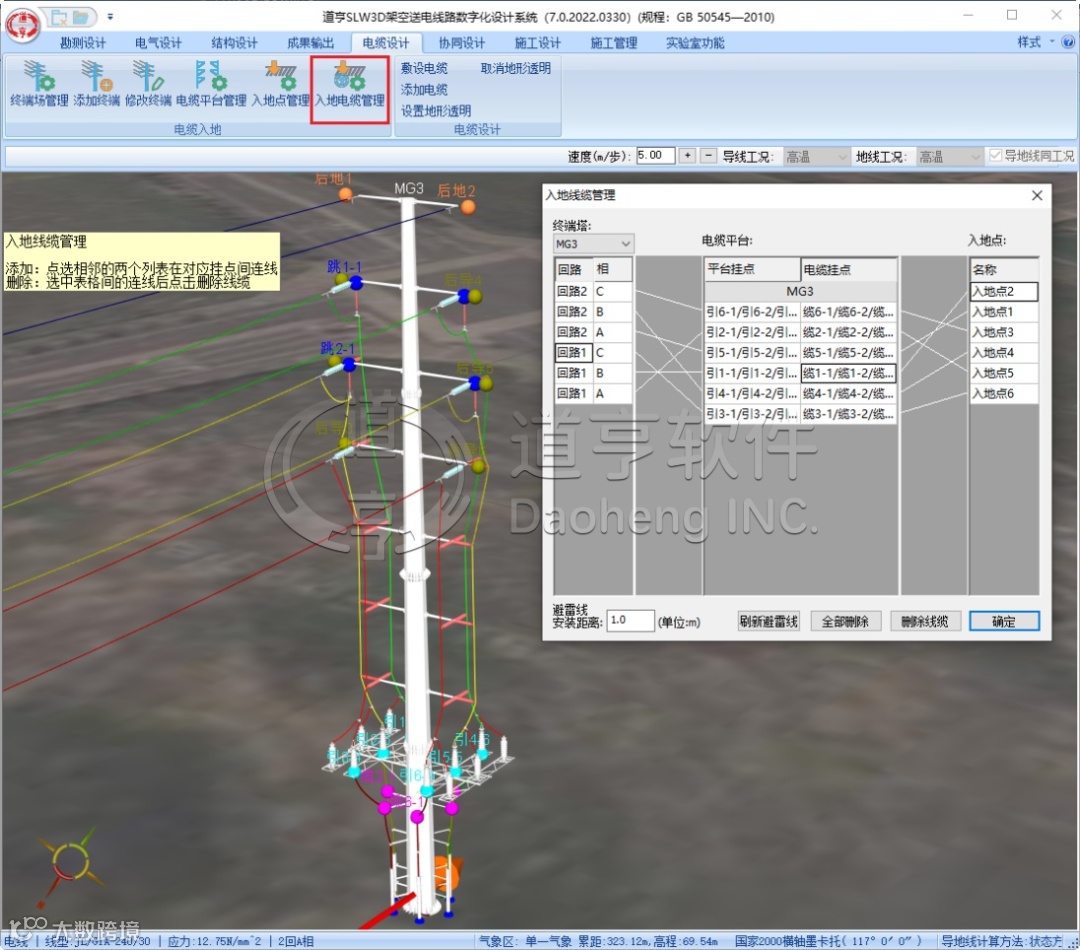This screenshot has height=950, width=1080.
Task: Click 设置地形透明 command
Action: (x=435, y=111)
